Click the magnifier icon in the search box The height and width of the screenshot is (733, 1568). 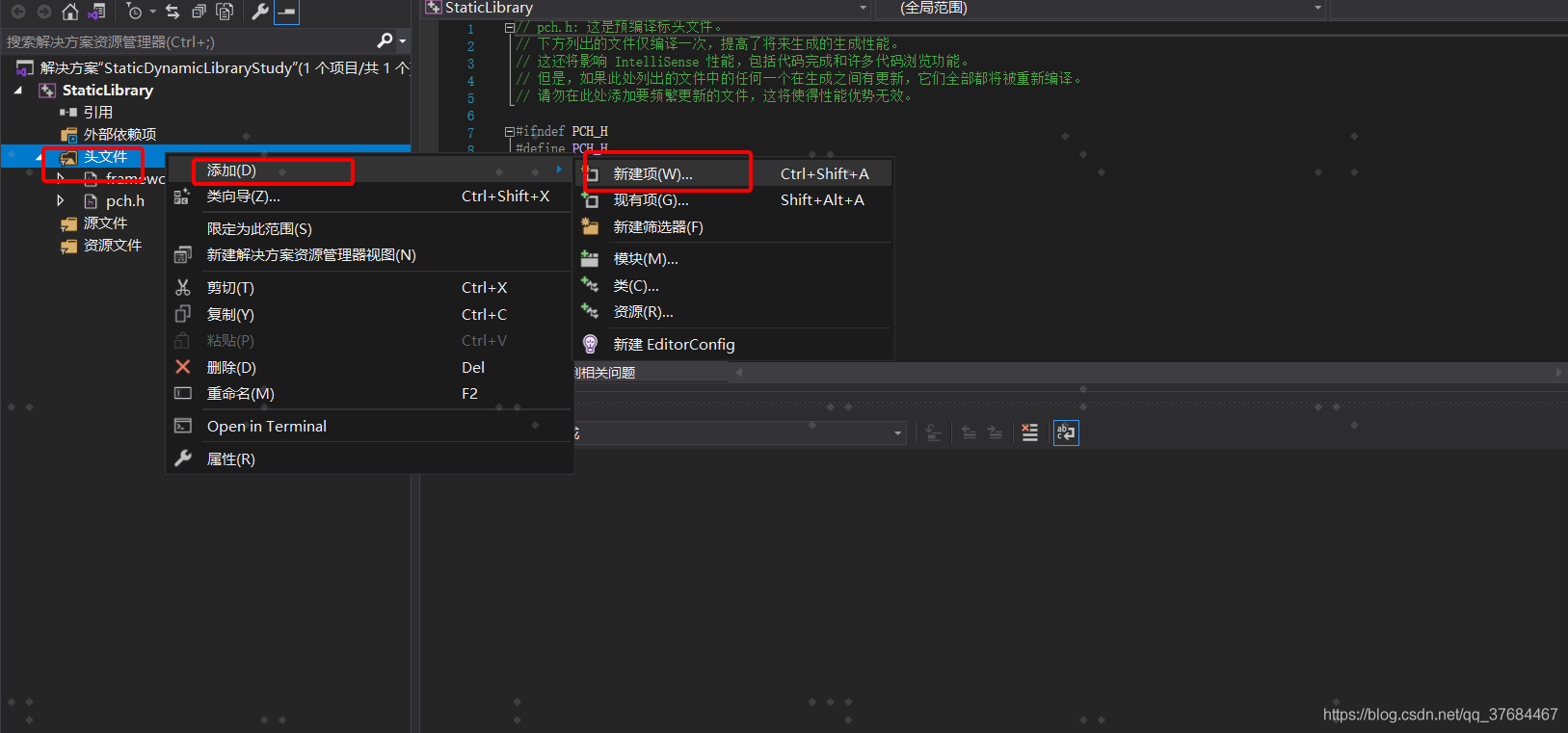point(385,40)
